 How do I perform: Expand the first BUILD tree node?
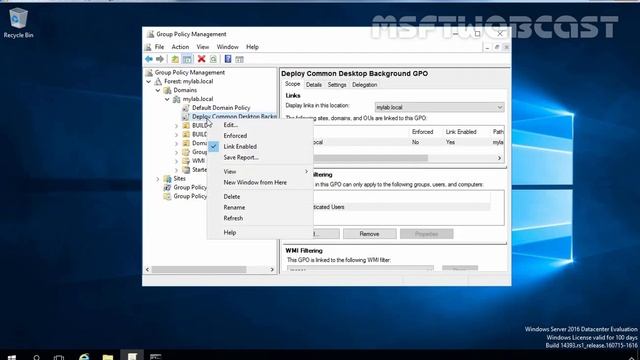point(176,126)
